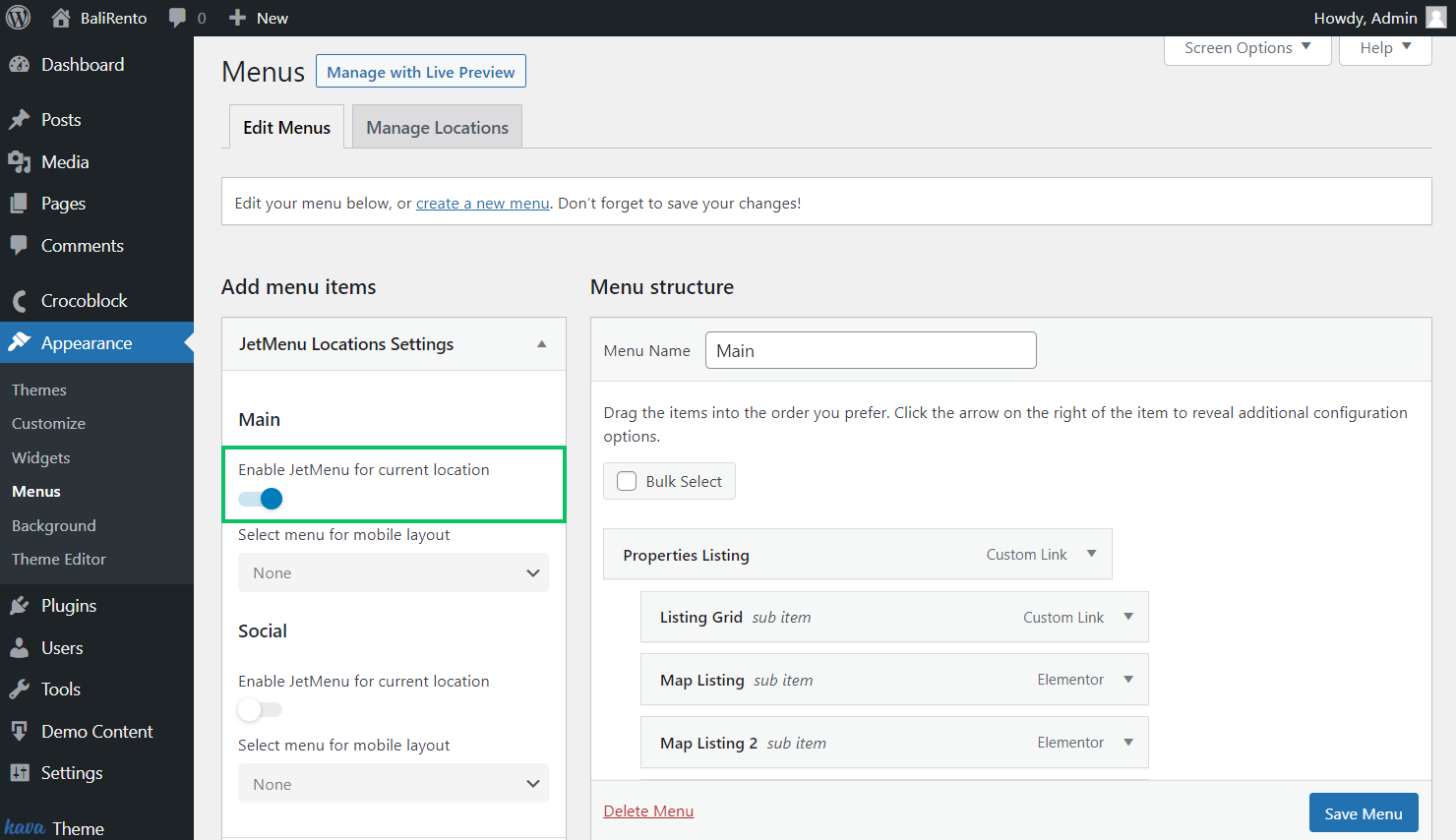Open Theme Editor submenu item
Viewport: 1456px width, 840px height.
59,559
